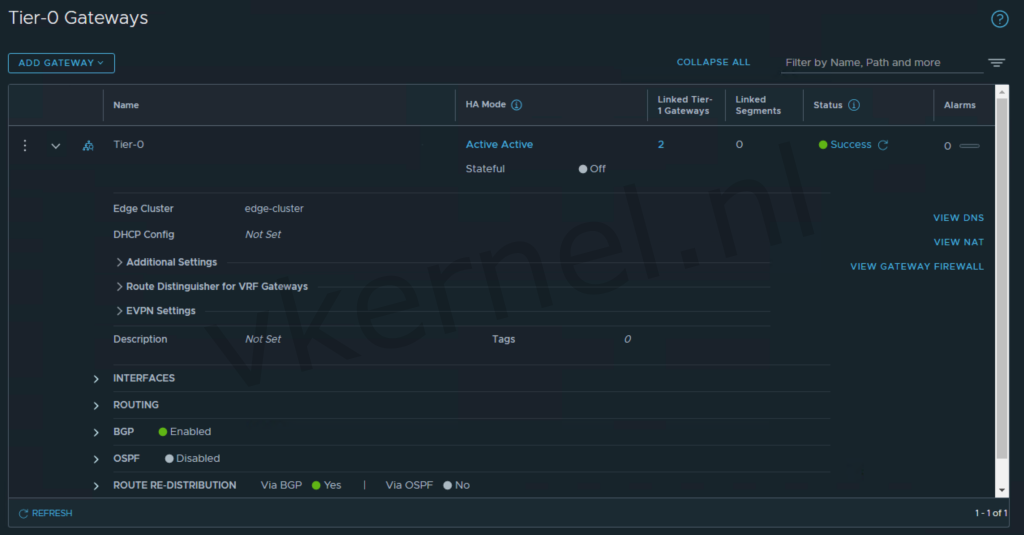
Task: Open the View Gateway Firewall link
Action: 916,267
